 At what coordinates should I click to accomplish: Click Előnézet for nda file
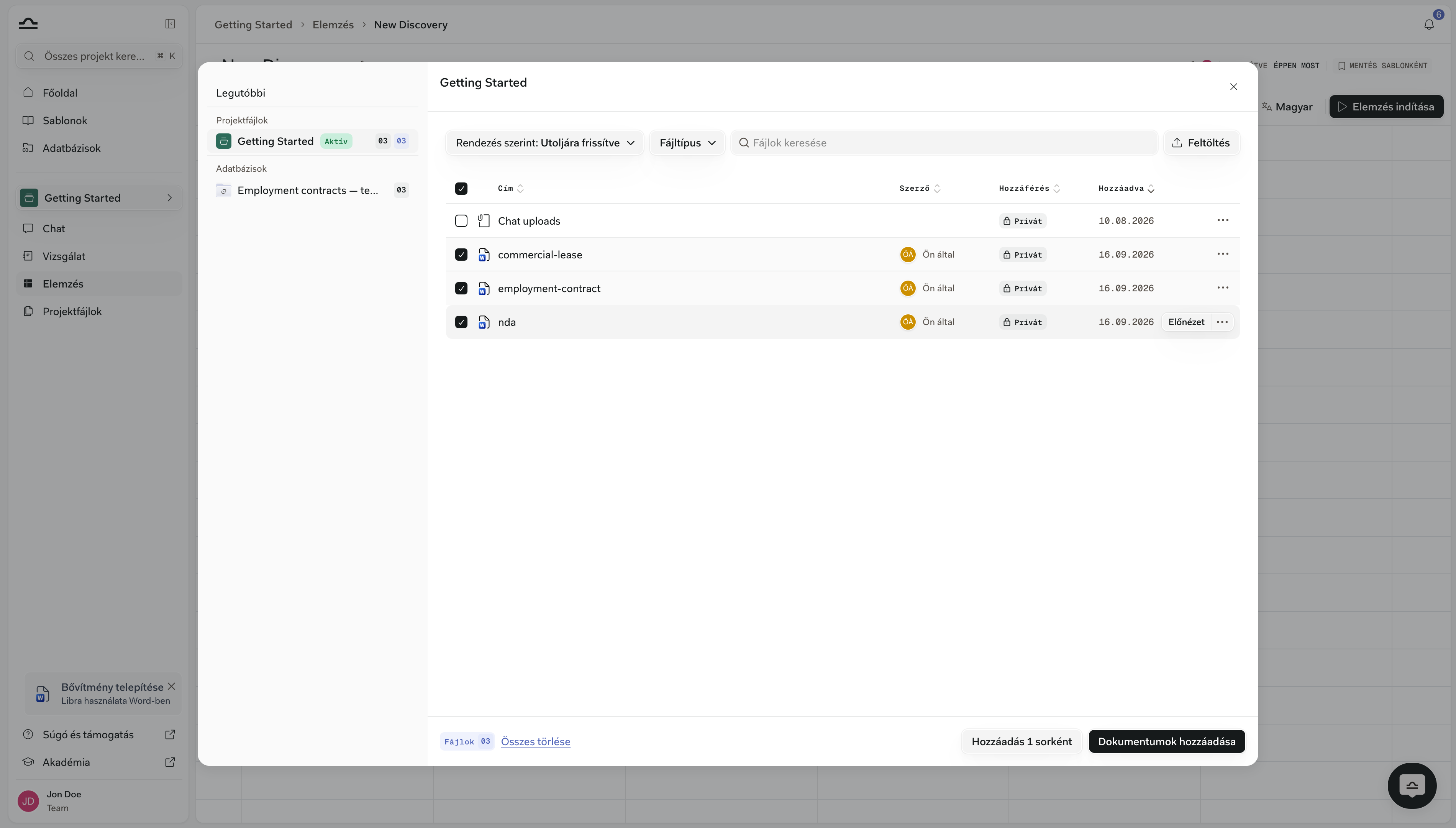[1186, 322]
